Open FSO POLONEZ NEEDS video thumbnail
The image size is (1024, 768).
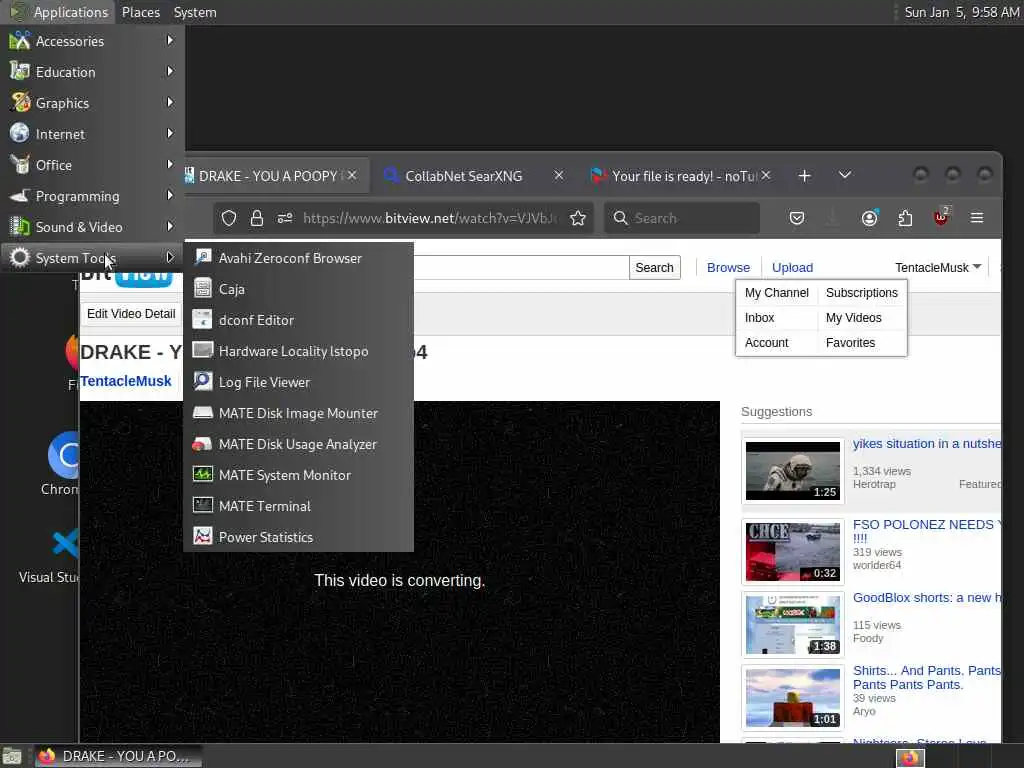(x=793, y=552)
